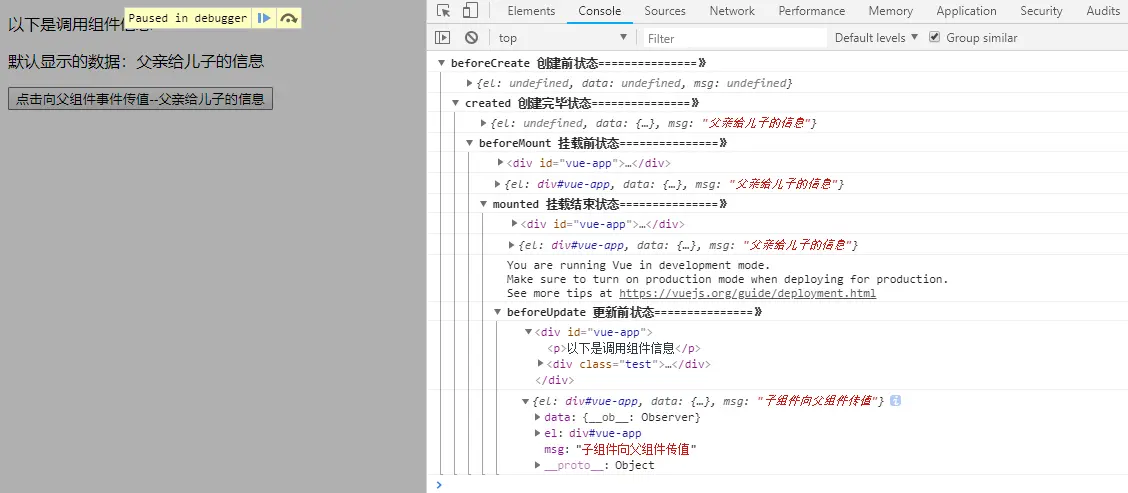The width and height of the screenshot is (1128, 493).
Task: Click the console prompt input line
Action: 777,484
